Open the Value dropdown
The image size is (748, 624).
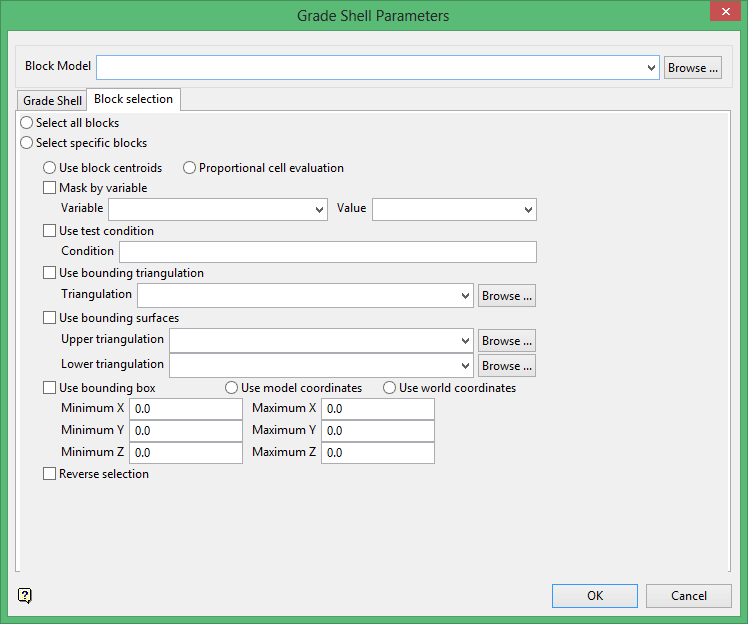tap(528, 210)
